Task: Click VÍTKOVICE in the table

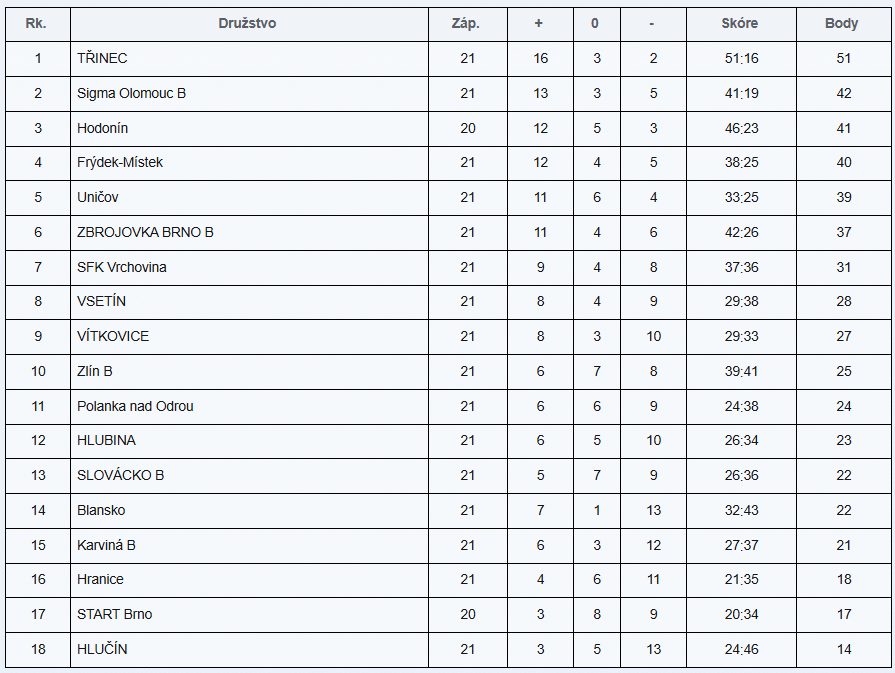Action: [113, 336]
